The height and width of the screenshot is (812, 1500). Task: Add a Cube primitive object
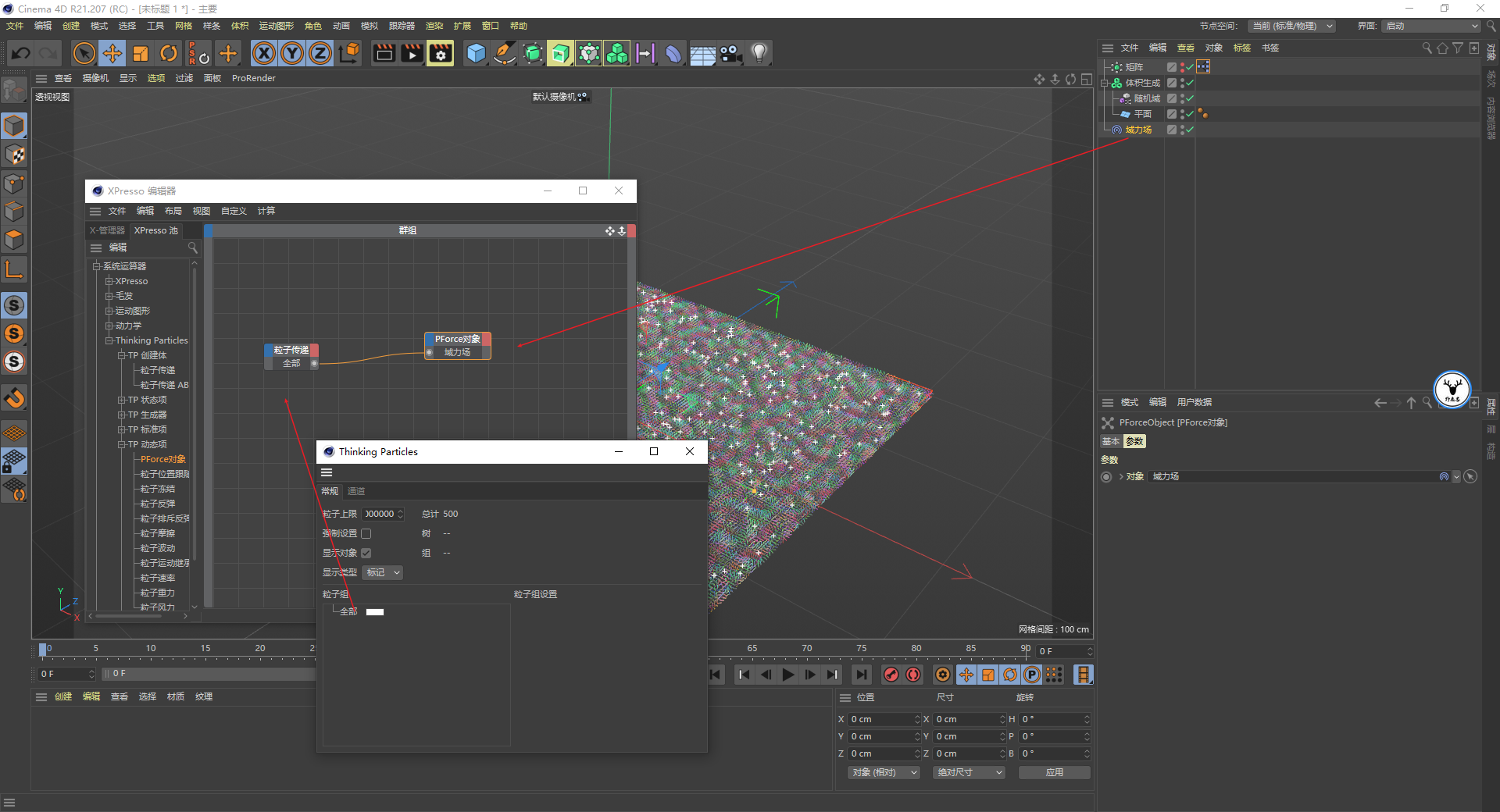click(476, 53)
